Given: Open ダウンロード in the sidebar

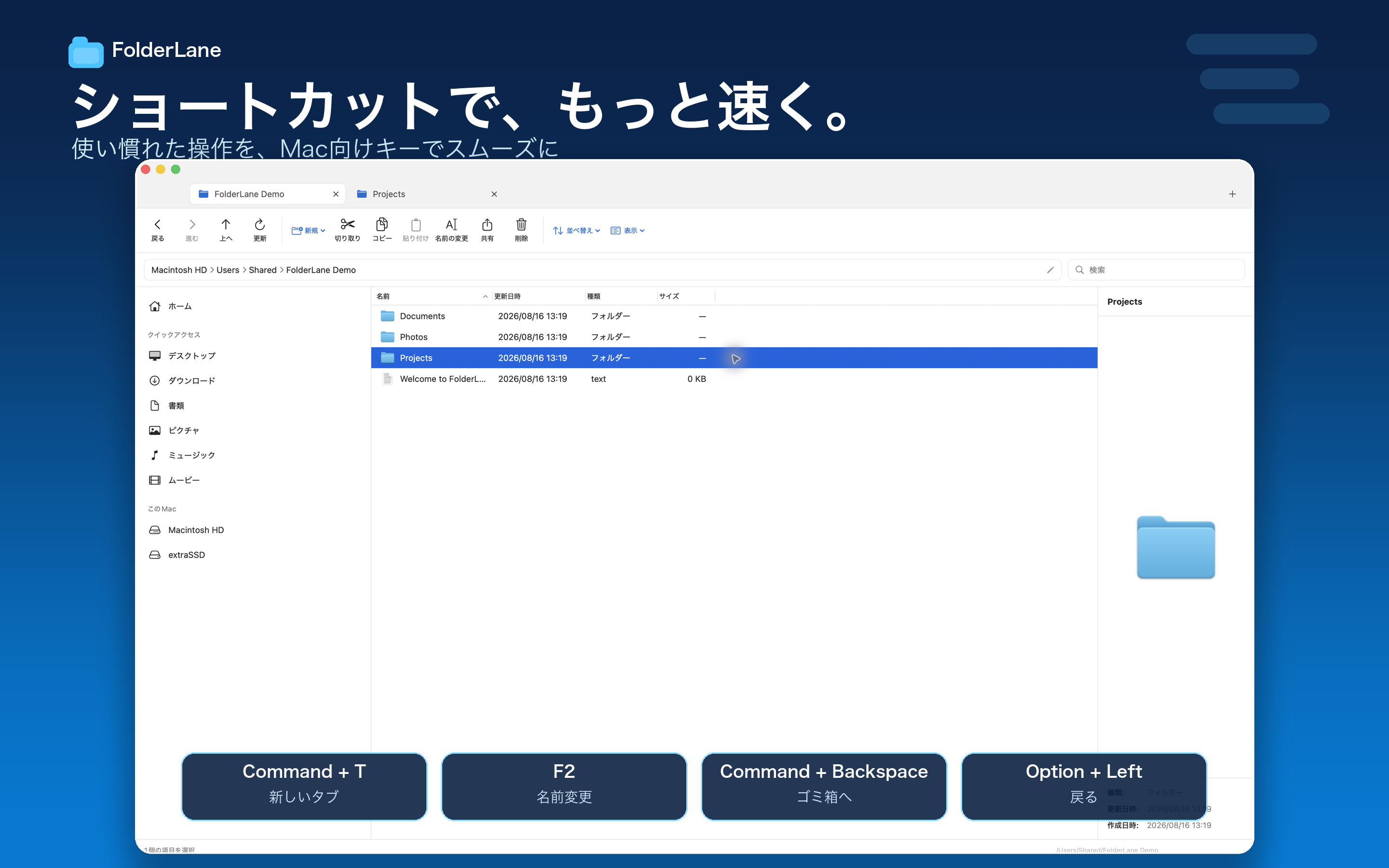Looking at the screenshot, I should click(182, 380).
